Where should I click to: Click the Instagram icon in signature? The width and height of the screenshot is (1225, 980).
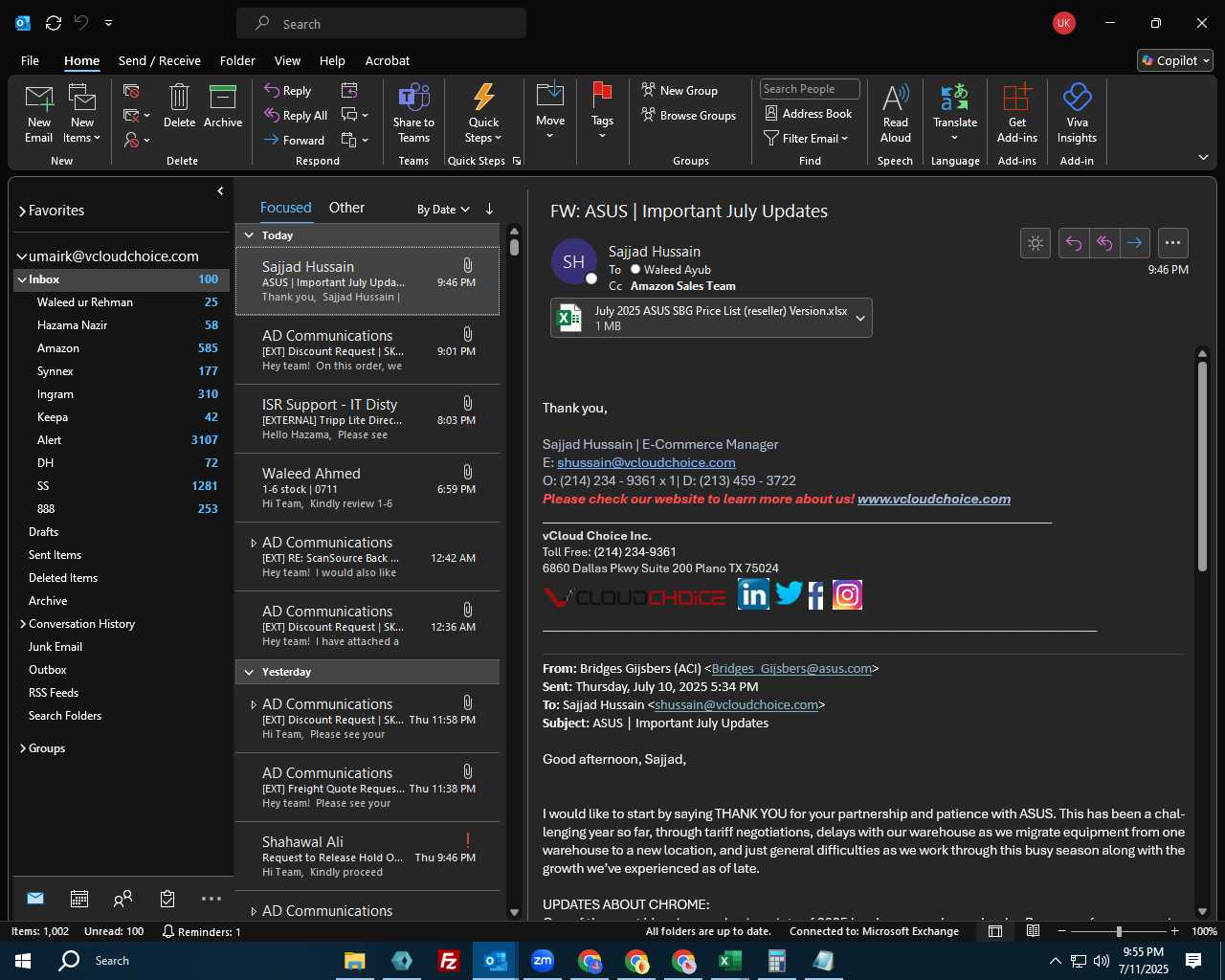(x=847, y=594)
